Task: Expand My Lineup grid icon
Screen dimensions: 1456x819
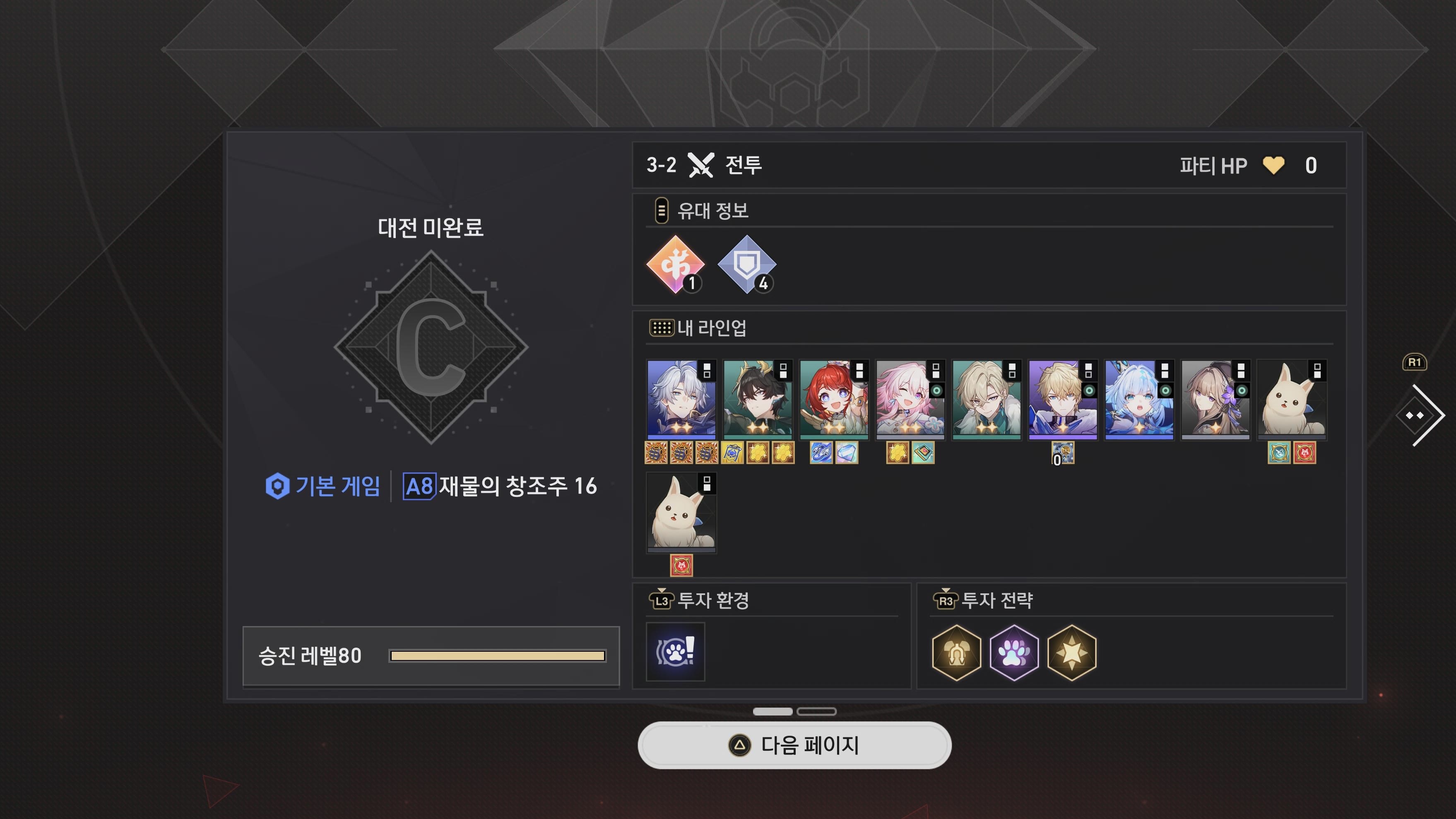Action: point(661,328)
